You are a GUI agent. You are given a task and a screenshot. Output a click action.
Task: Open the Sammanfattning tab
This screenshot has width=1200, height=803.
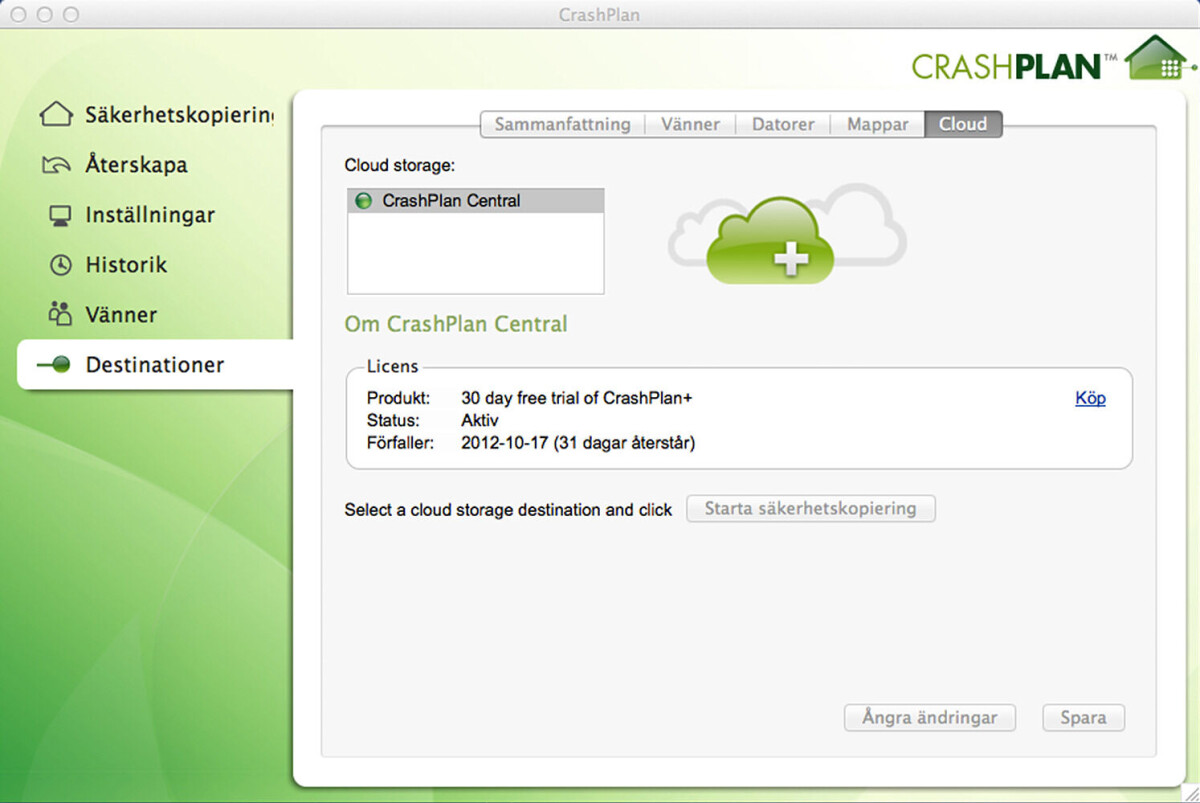562,125
